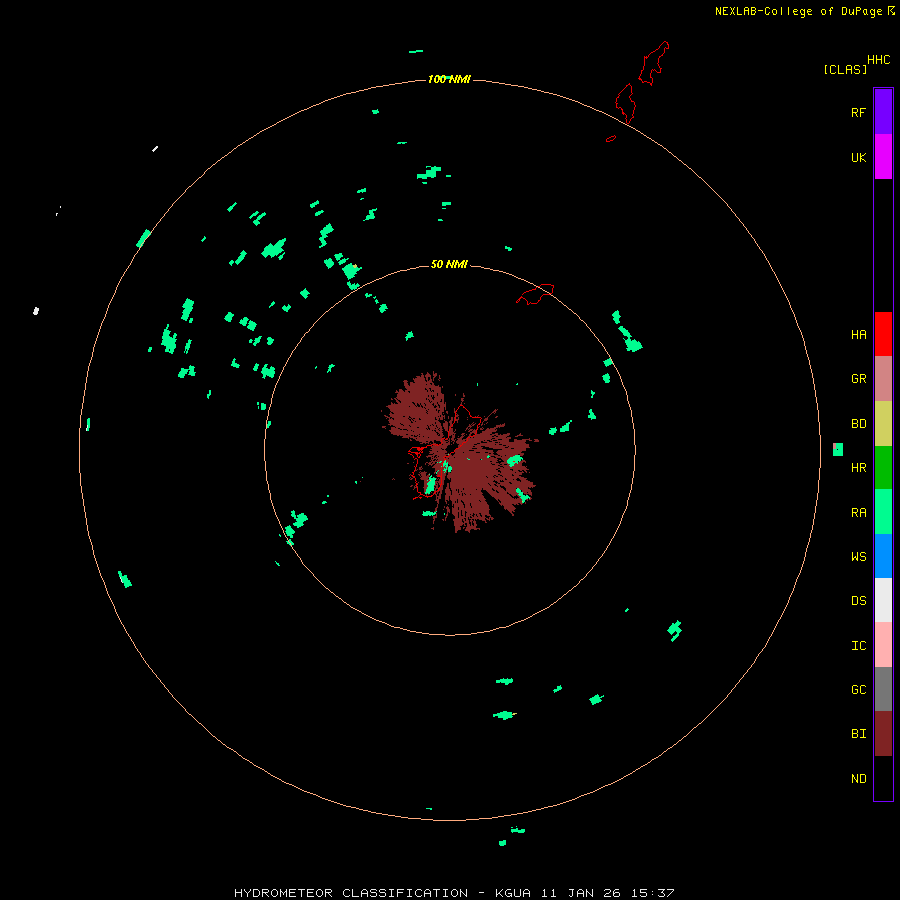Click the WS legend label
Viewport: 900px width, 900px height.
[x=858, y=556]
